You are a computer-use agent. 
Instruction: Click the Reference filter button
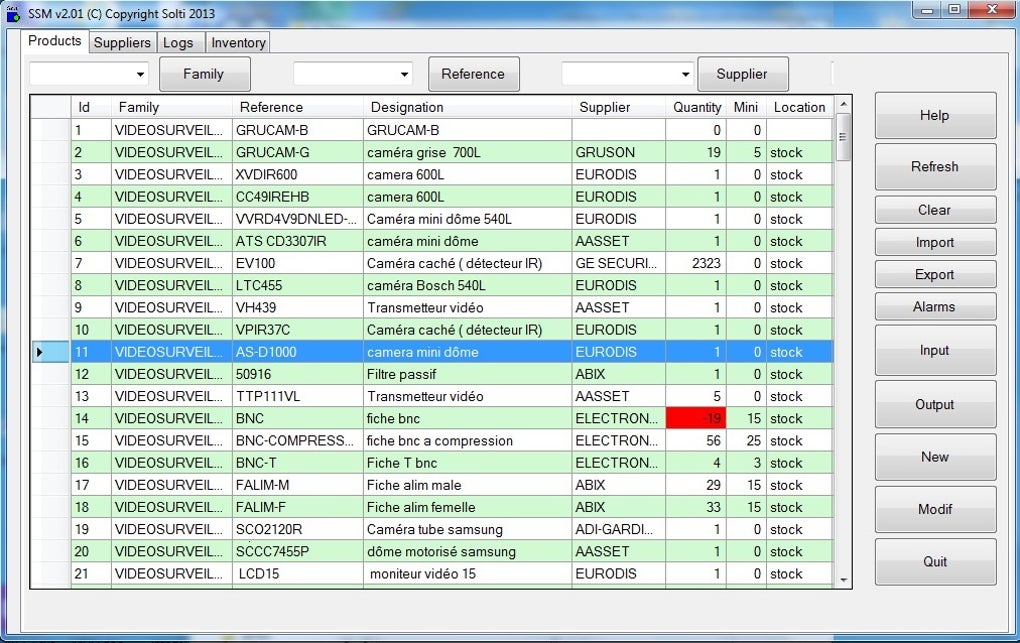click(474, 74)
